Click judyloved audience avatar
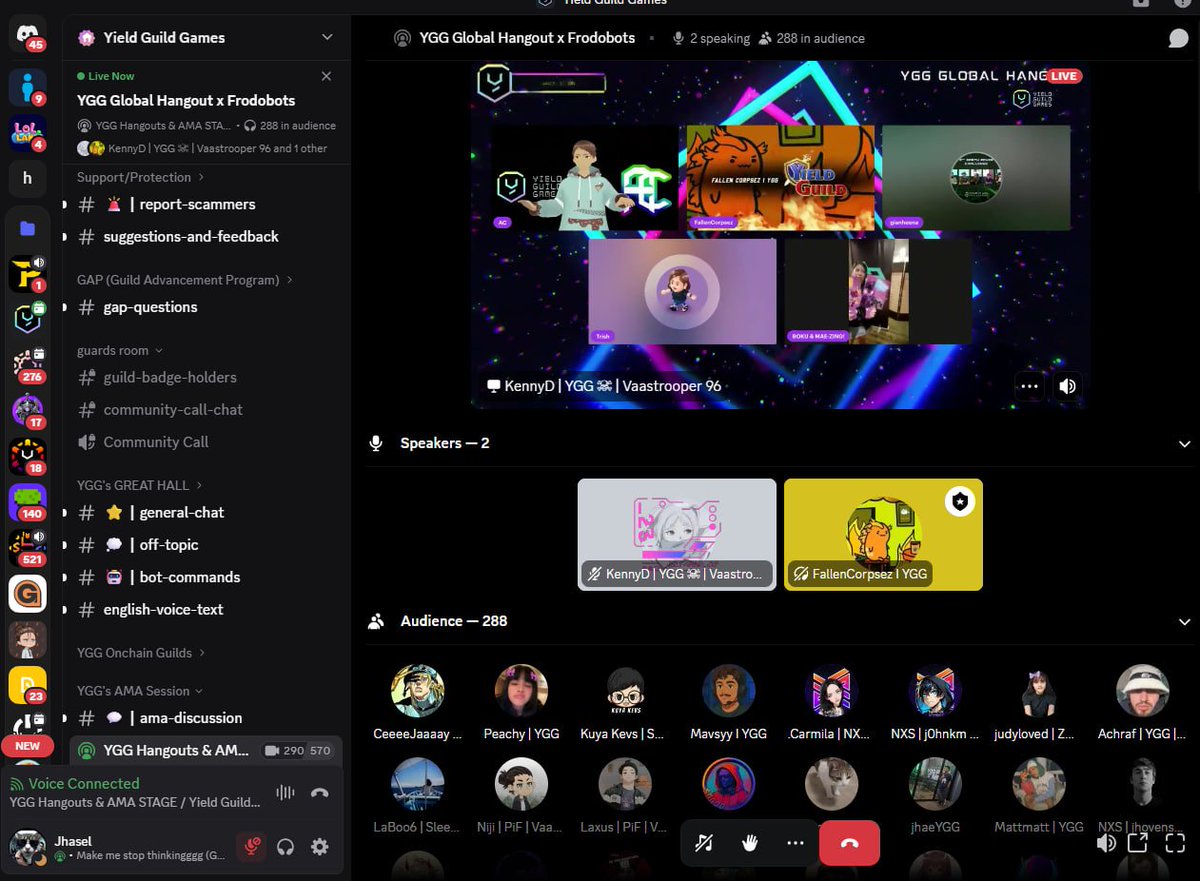1200x881 pixels. 1039,691
